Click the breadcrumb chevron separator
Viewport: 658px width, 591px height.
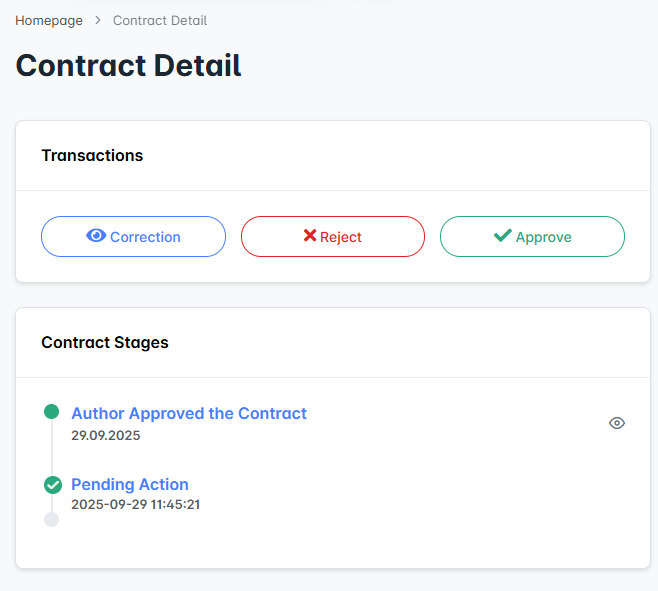98,20
